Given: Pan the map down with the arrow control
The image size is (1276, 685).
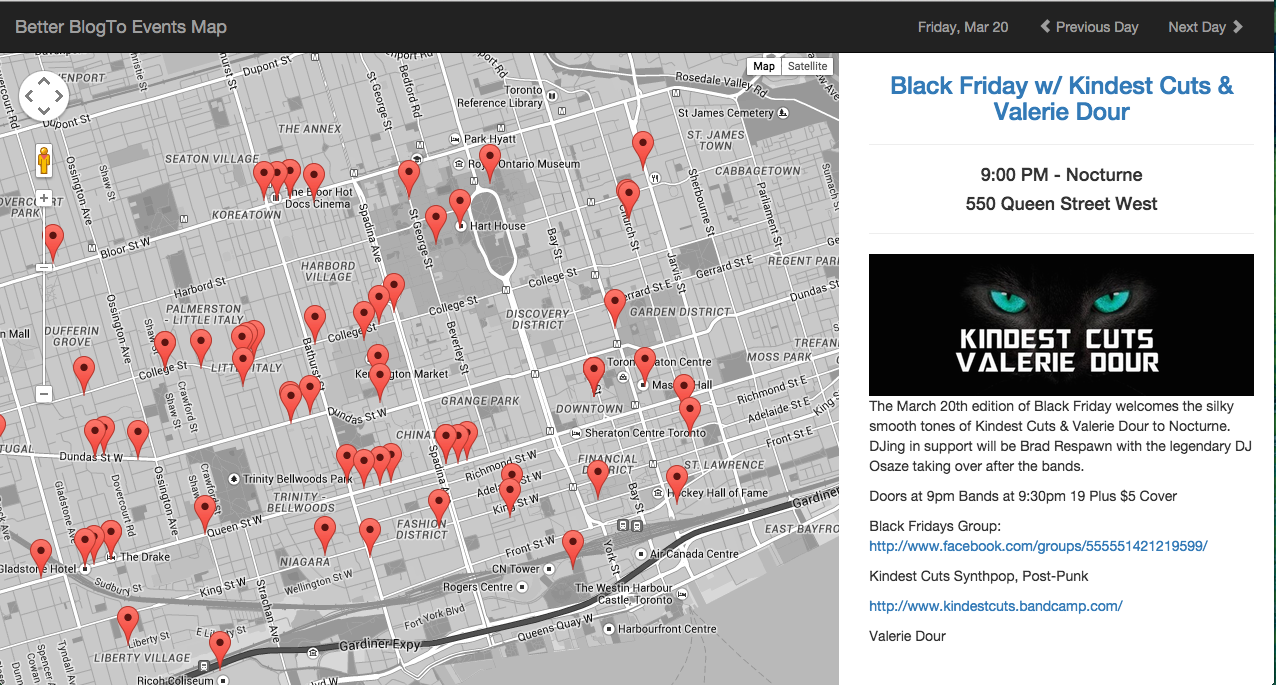Looking at the screenshot, I should click(43, 113).
